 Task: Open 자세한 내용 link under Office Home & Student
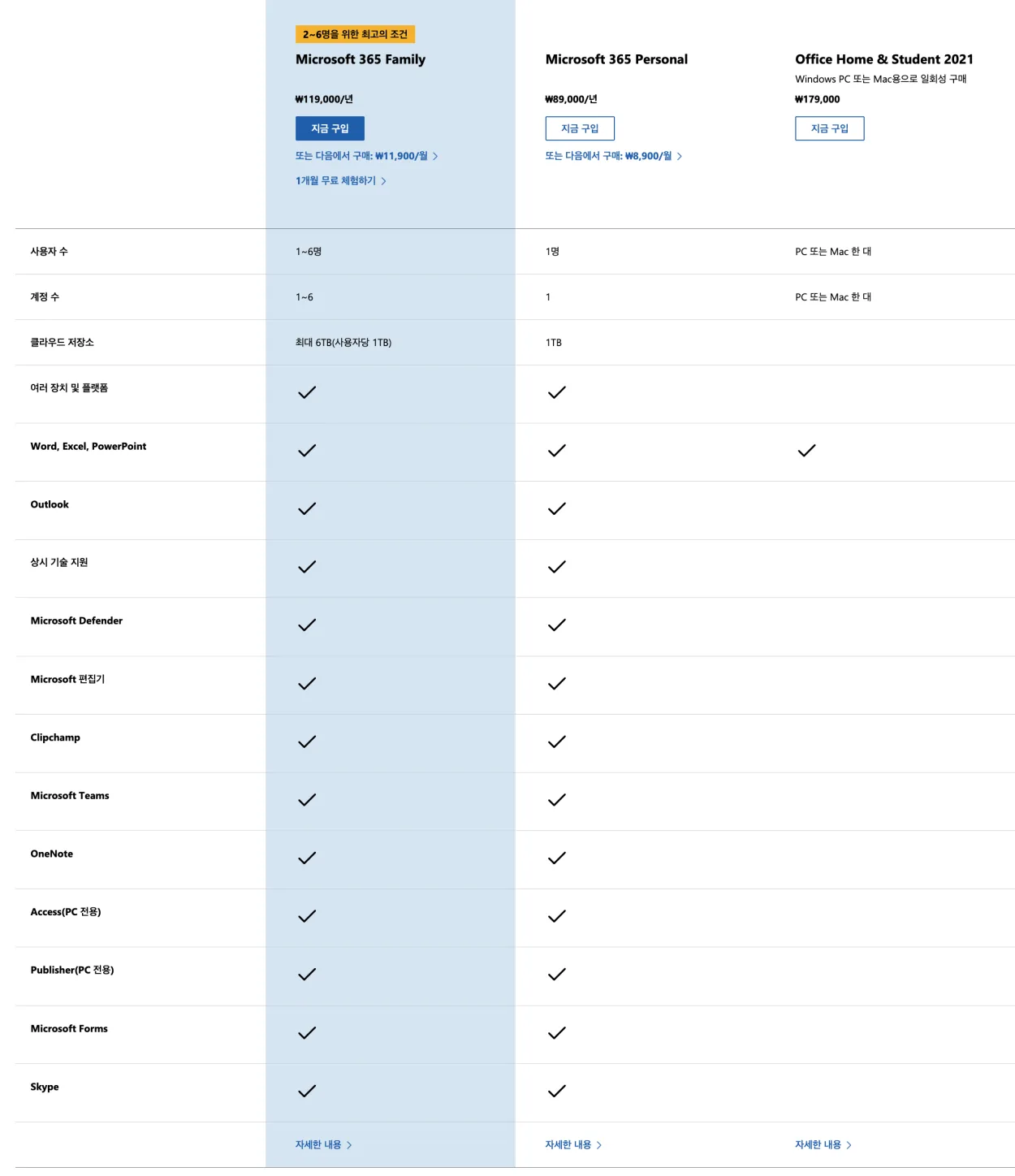coord(823,1145)
